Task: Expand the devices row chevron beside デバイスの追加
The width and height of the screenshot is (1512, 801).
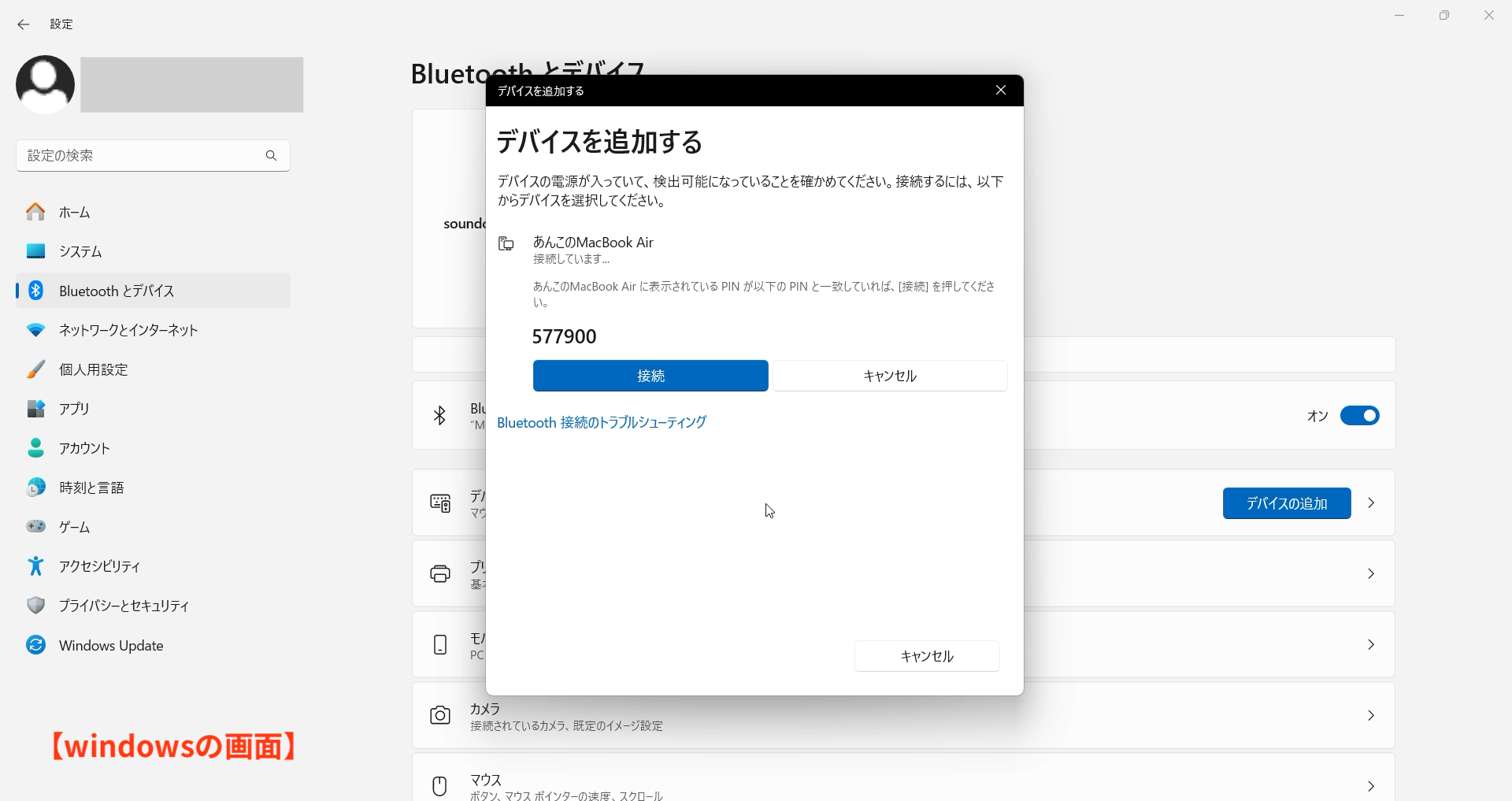Action: point(1371,503)
